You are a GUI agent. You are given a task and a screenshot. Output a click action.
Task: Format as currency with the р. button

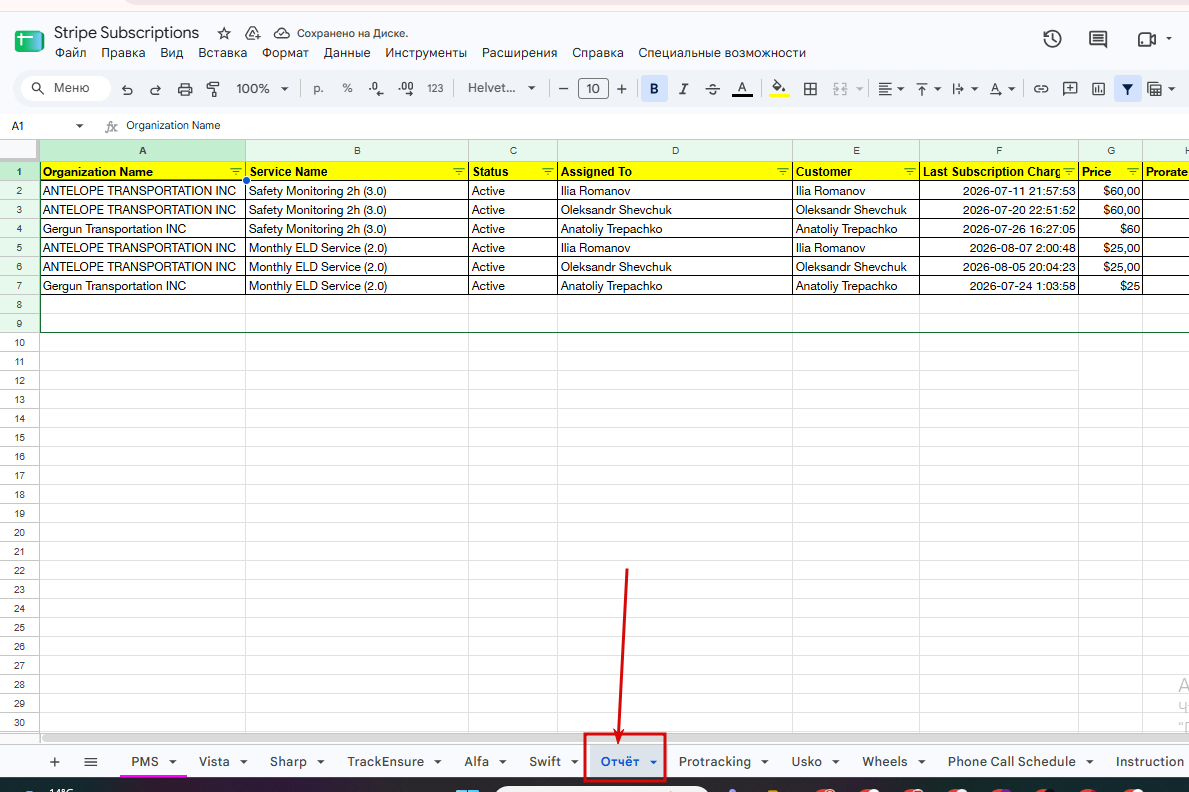(318, 89)
